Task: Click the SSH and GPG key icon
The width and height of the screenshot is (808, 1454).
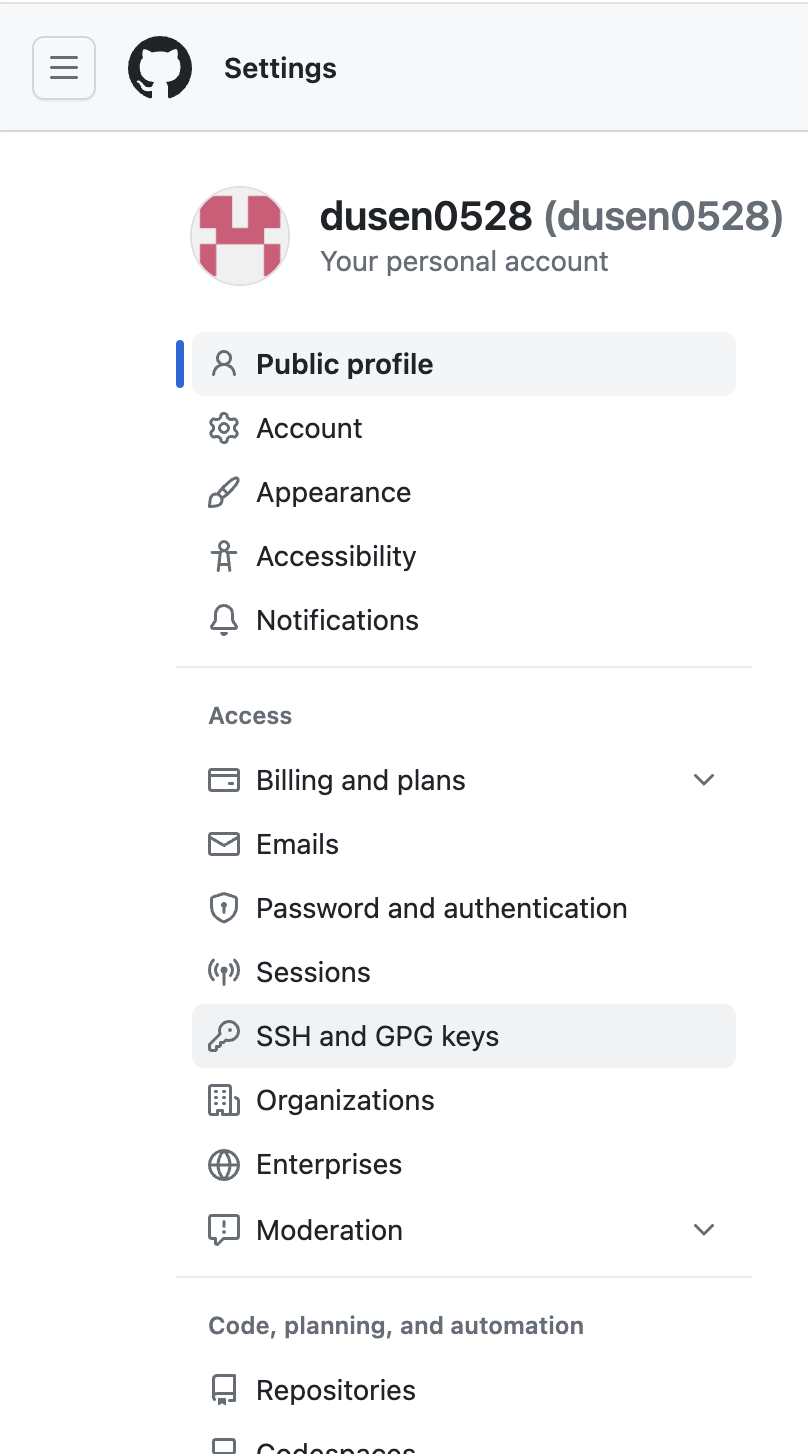Action: click(224, 1037)
